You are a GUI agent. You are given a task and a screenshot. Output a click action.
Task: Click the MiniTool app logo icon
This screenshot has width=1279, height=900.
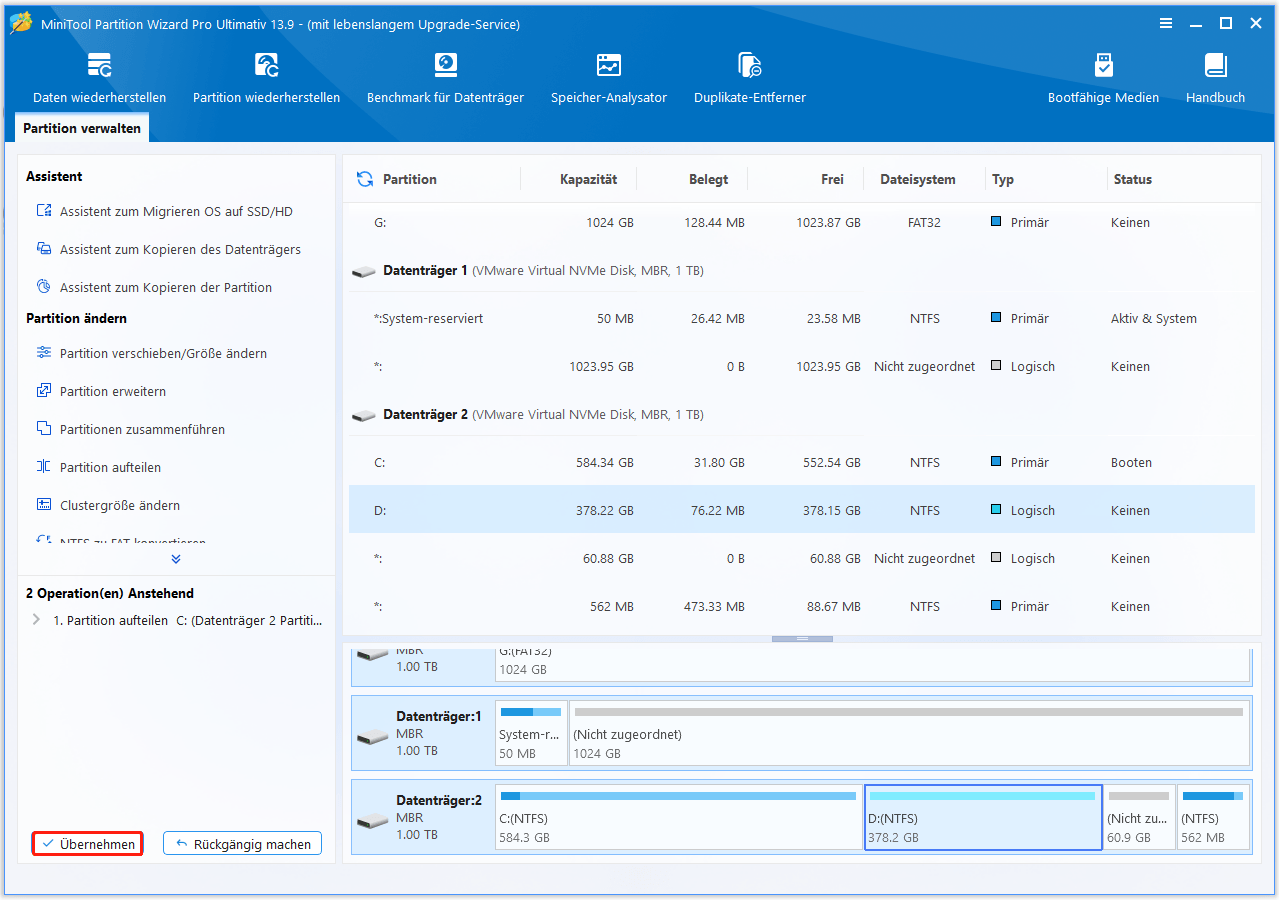[x=21, y=23]
